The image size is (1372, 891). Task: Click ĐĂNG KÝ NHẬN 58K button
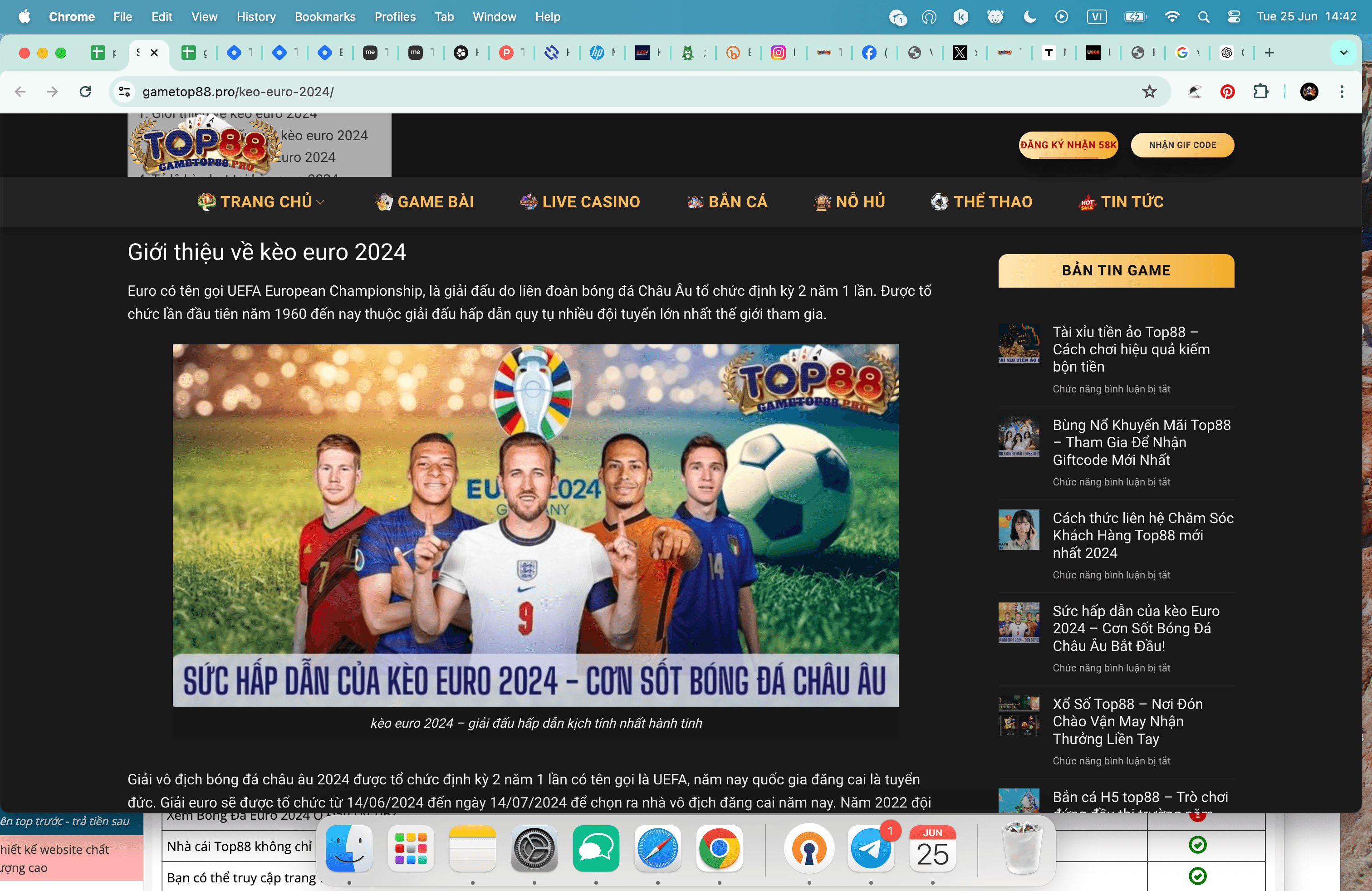[1068, 145]
